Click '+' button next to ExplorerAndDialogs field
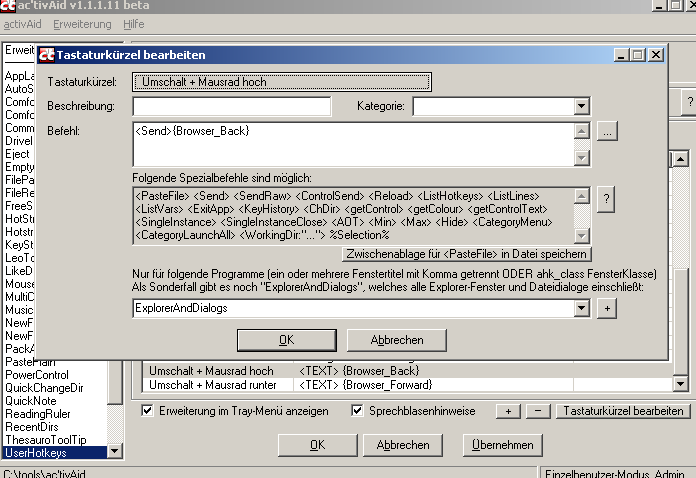Image resolution: width=696 pixels, height=478 pixels. coord(606,309)
